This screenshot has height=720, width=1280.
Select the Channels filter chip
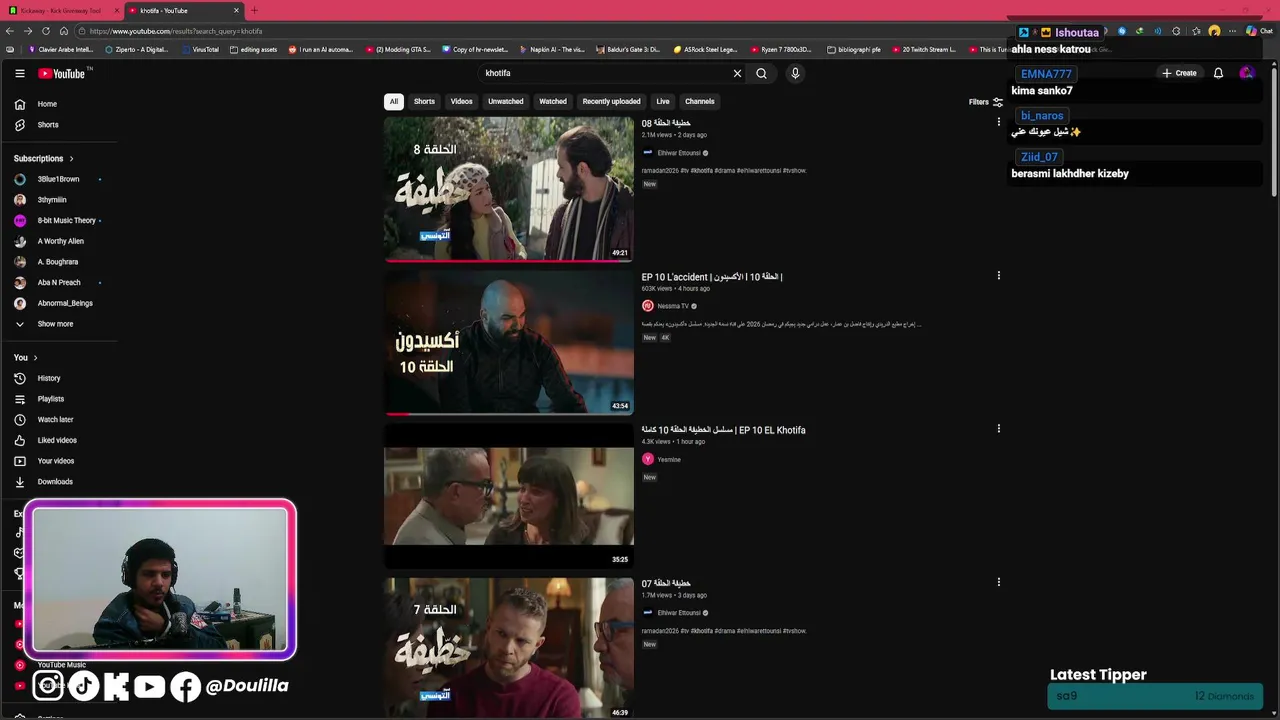point(699,101)
